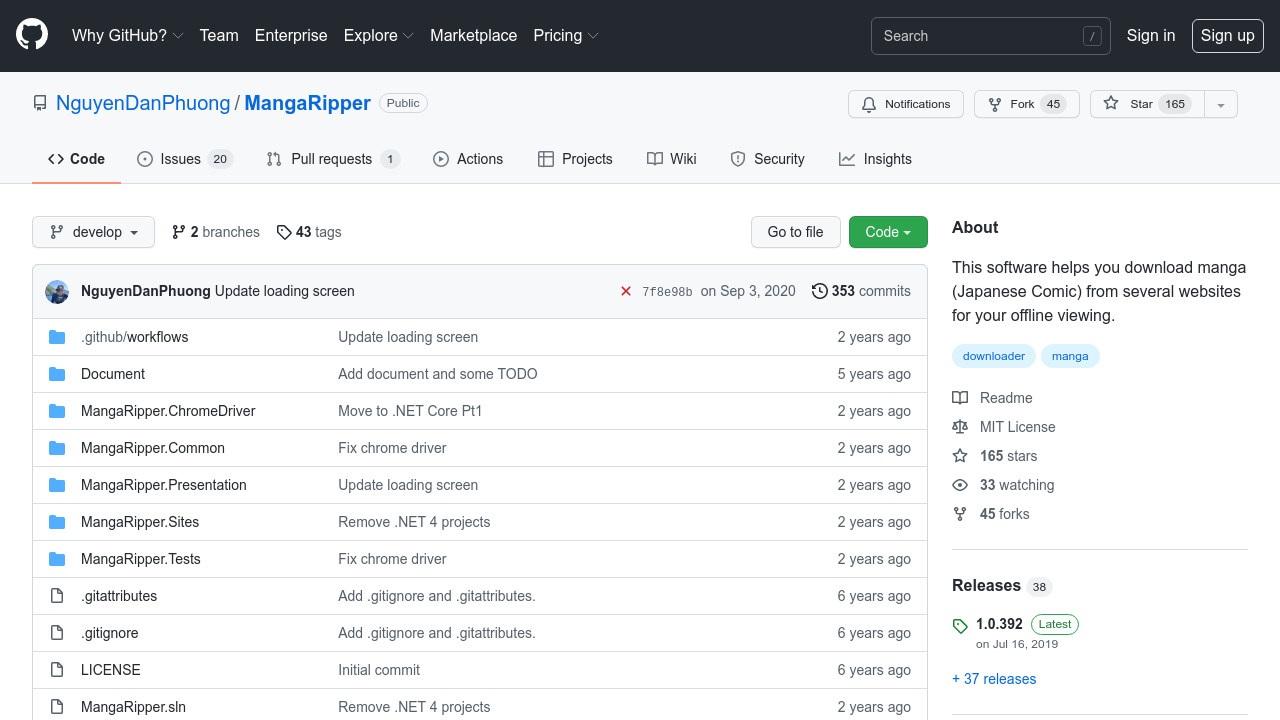The width and height of the screenshot is (1280, 720).
Task: Click the folder icon for MangaRipper.Presentation
Action: coord(57,485)
